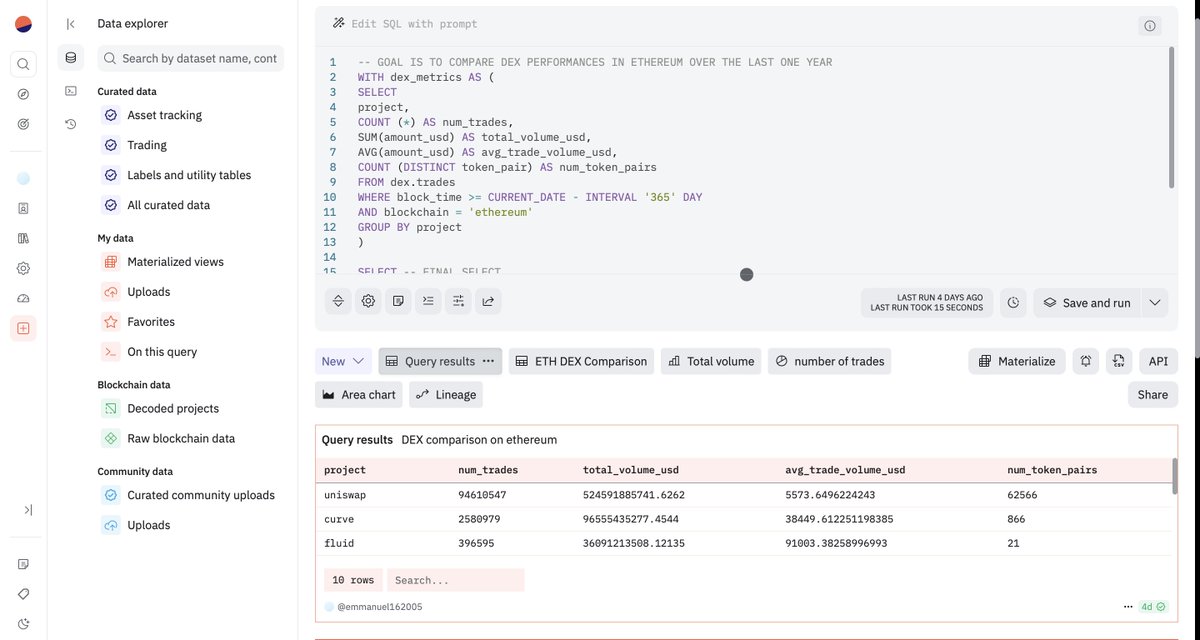Click Save and run
The image size is (1200, 640).
click(x=1087, y=303)
